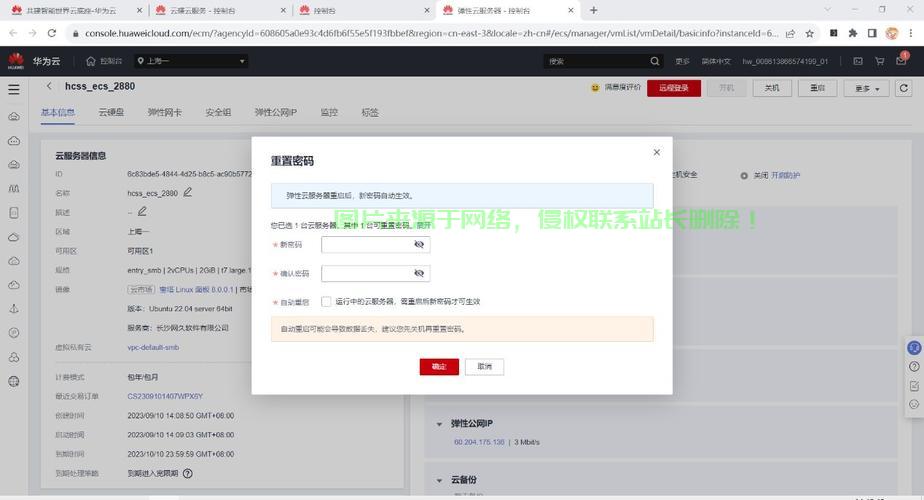Click the first cloud icon in left sidebar
Screen dimensions: 924x500
pyautogui.click(x=14, y=117)
